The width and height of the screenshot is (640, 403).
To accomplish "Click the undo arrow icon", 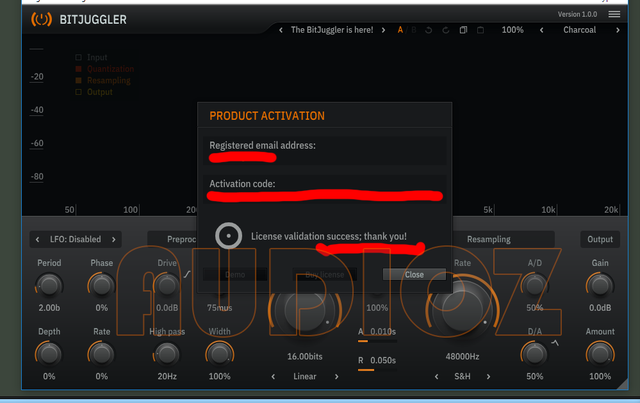I will pos(428,30).
